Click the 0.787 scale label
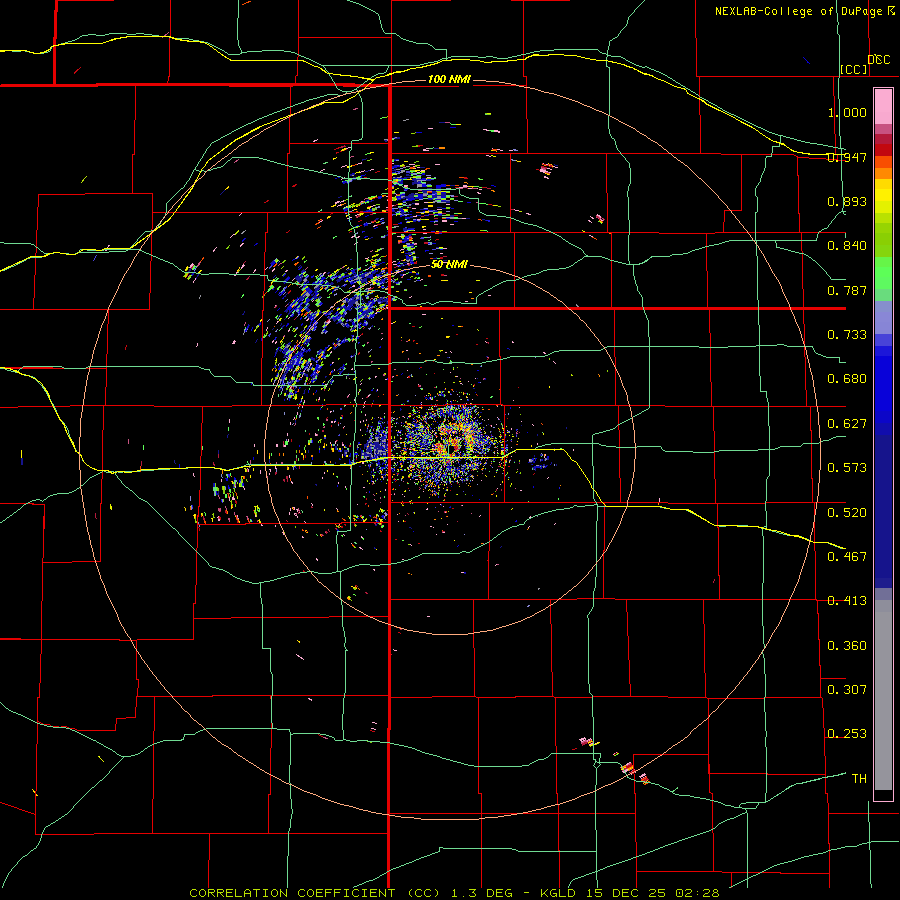This screenshot has height=900, width=900. (847, 290)
